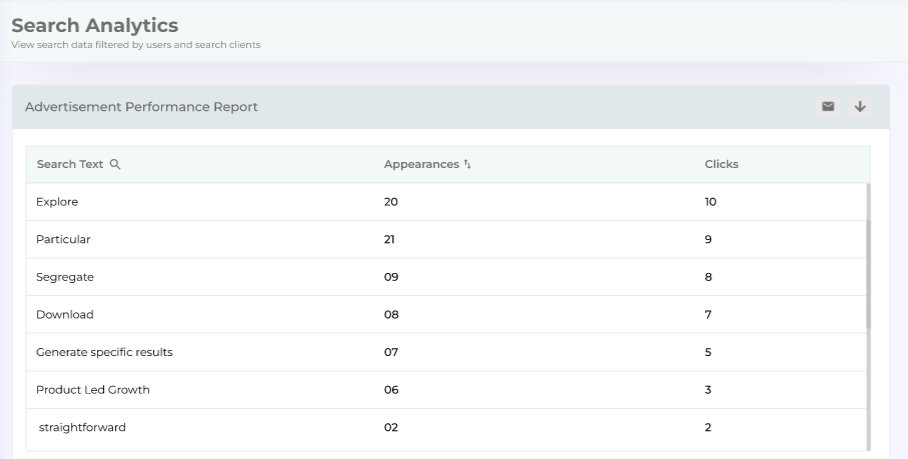Click the Clicks column header

721,165
